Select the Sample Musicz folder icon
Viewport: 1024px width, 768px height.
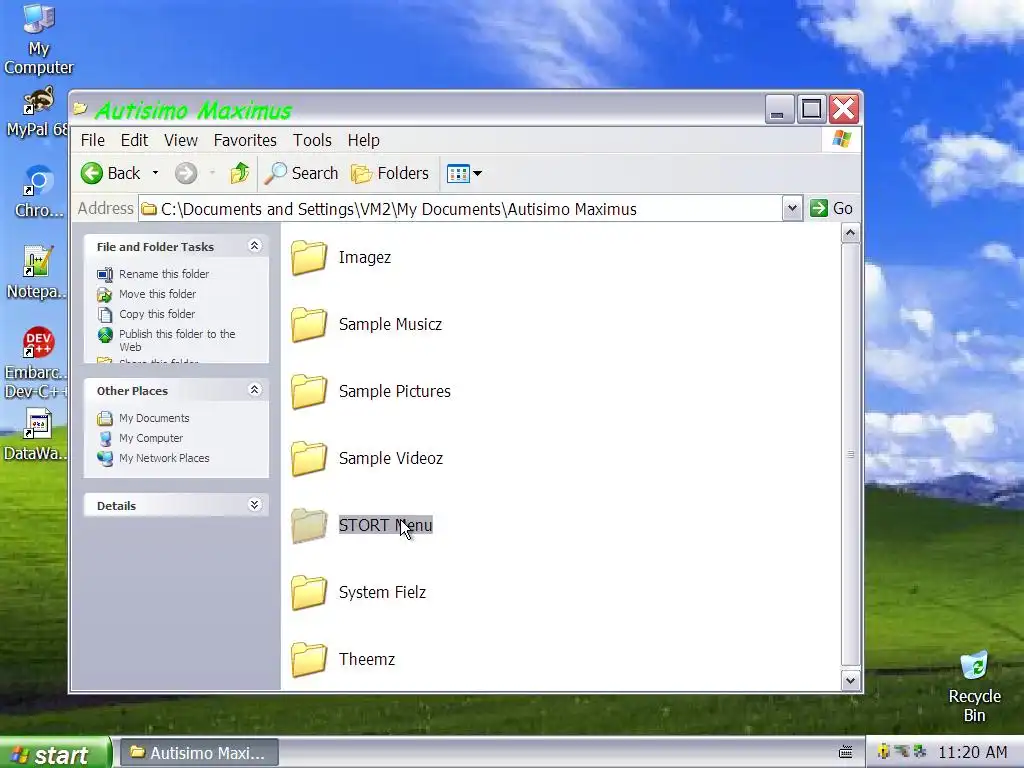click(309, 325)
